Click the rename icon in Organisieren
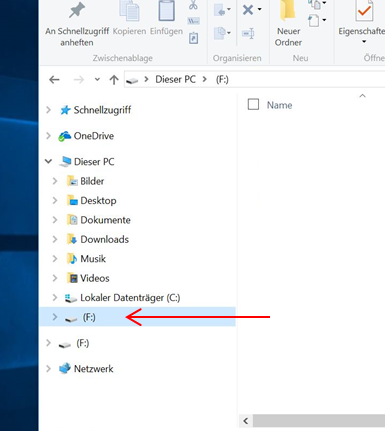385x431 pixels. [248, 33]
